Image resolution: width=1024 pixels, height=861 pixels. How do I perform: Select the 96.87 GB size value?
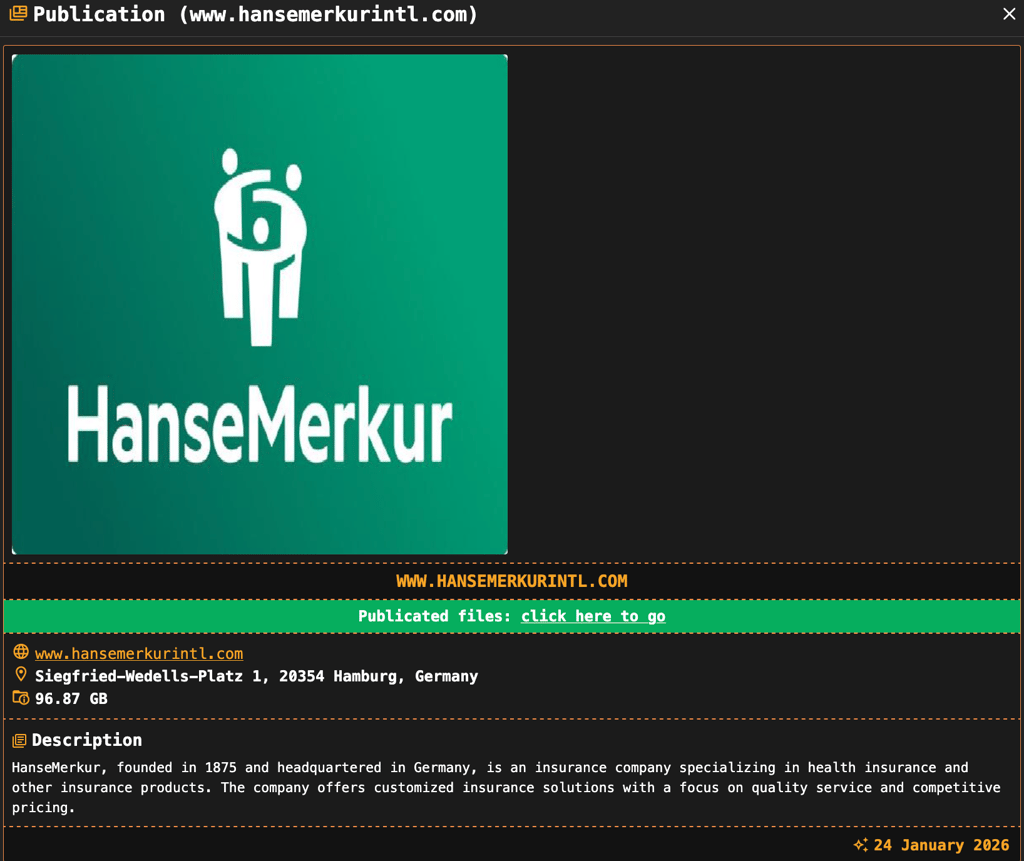point(71,698)
